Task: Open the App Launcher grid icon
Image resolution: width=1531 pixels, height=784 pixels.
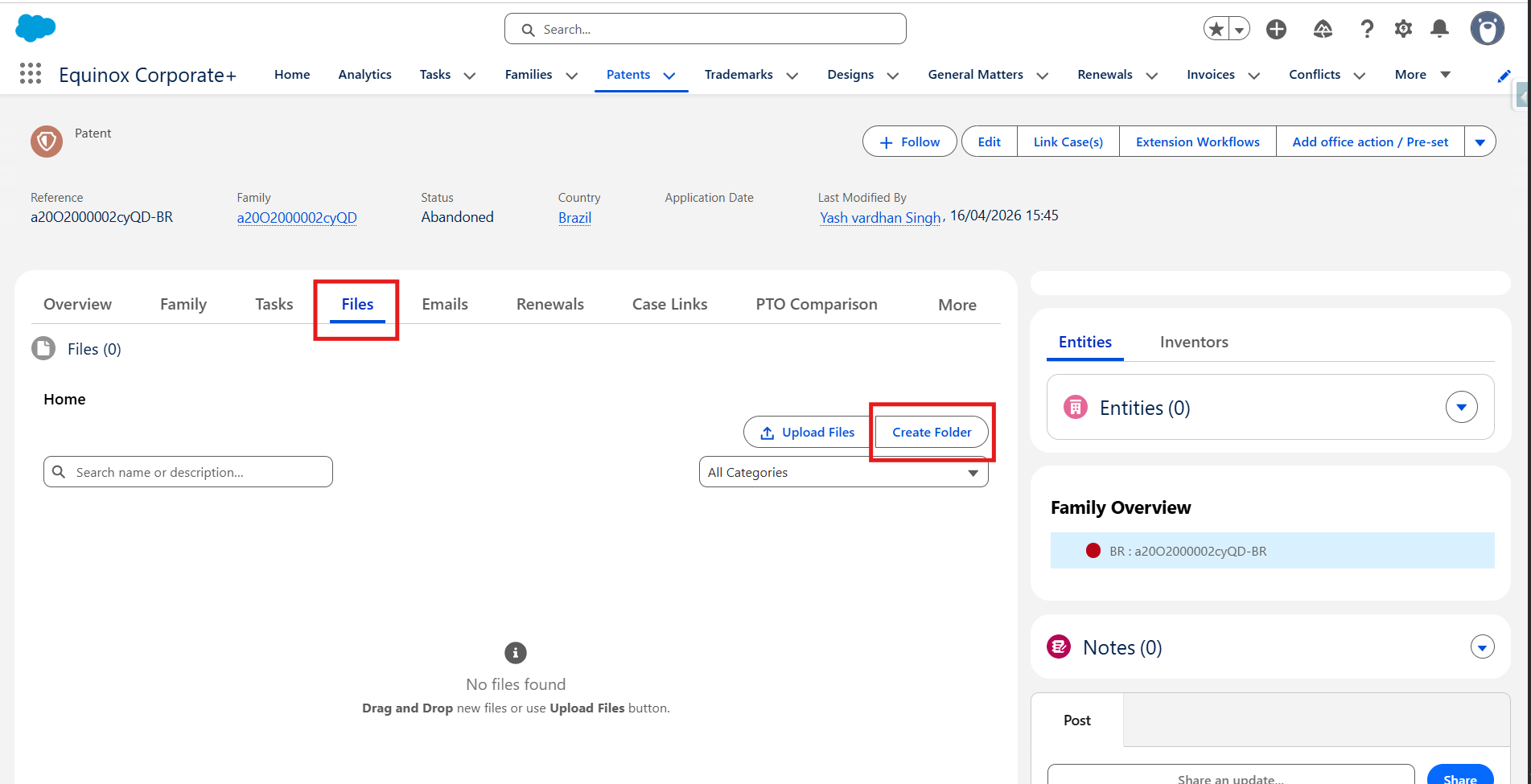Action: 31,74
